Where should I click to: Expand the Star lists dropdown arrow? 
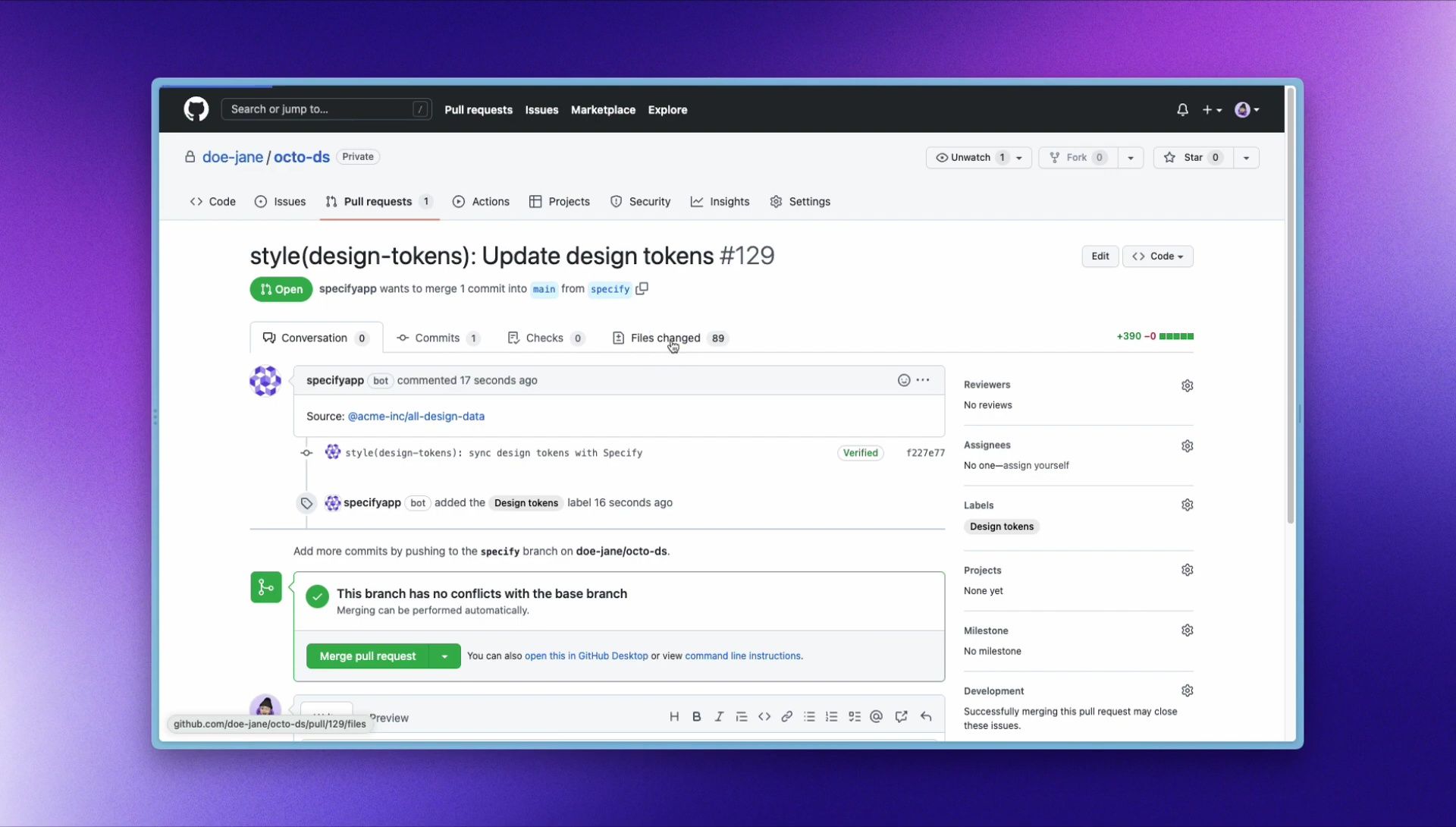tap(1246, 158)
